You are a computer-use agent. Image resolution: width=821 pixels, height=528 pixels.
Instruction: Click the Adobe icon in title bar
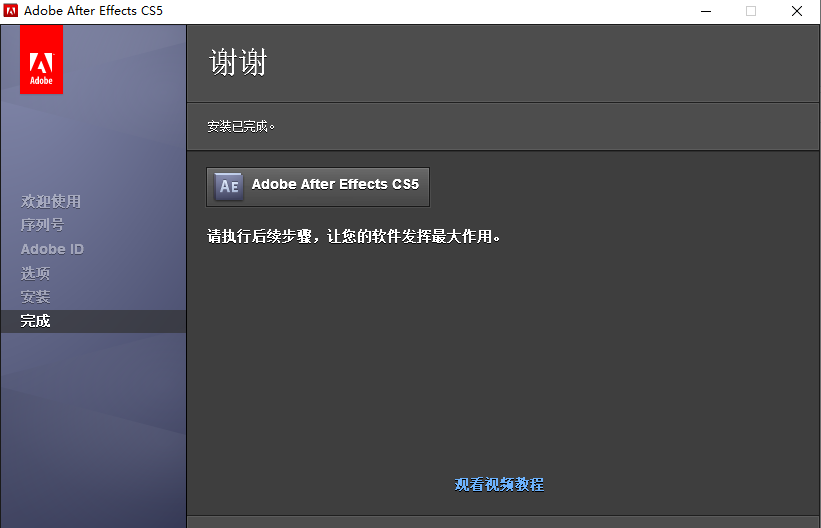[10, 10]
